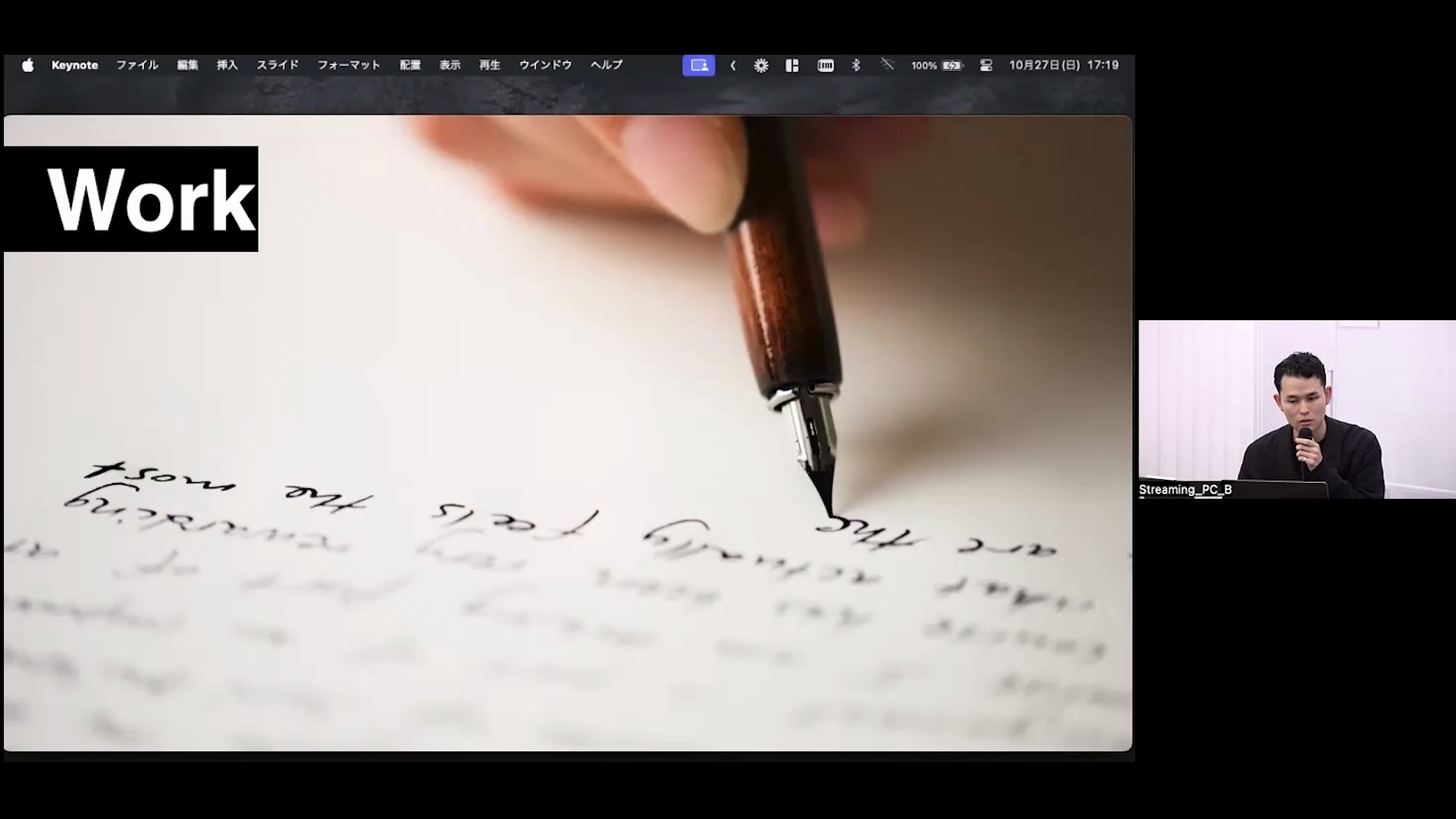Image resolution: width=1456 pixels, height=819 pixels.
Task: Open the フォーマット menu
Action: click(349, 65)
